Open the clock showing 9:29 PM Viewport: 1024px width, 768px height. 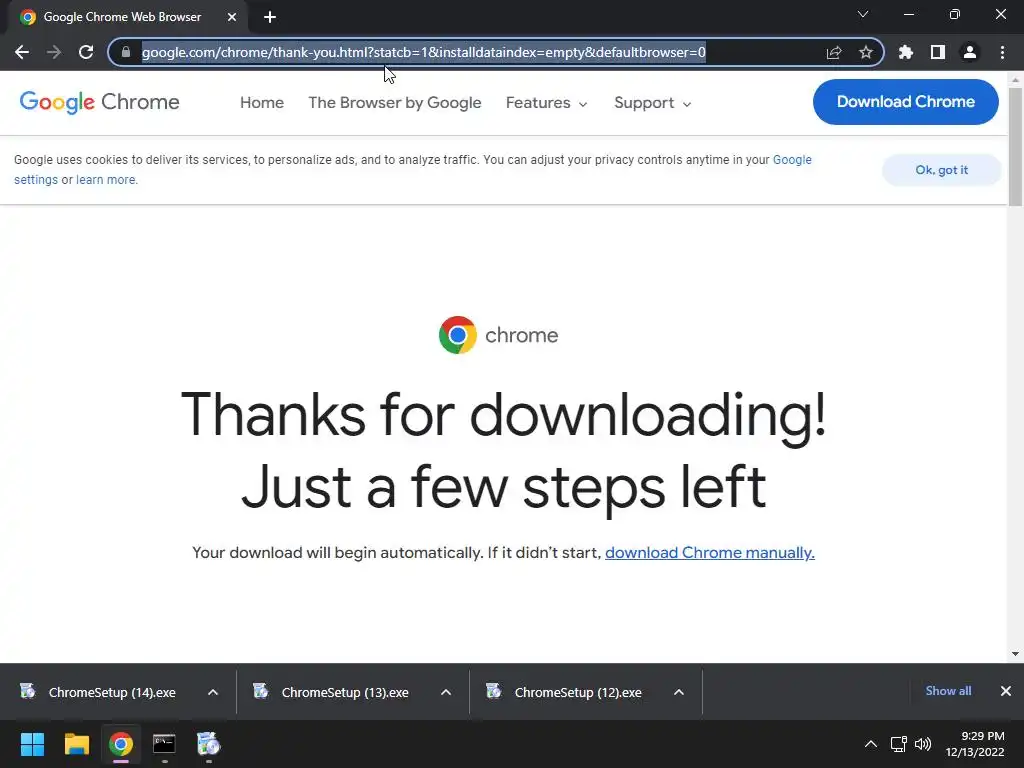click(974, 744)
